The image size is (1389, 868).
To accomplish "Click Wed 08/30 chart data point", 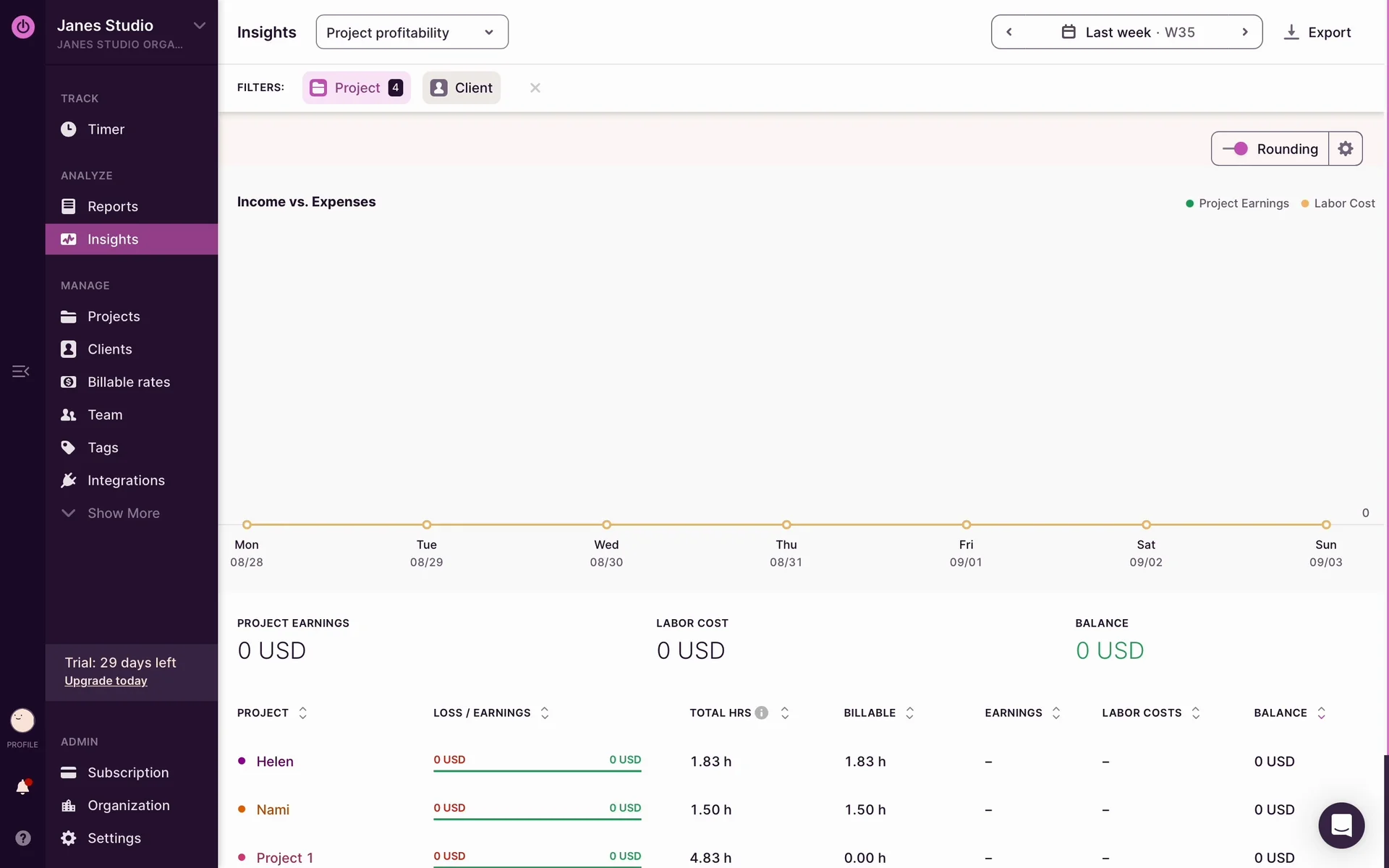I will 606,524.
